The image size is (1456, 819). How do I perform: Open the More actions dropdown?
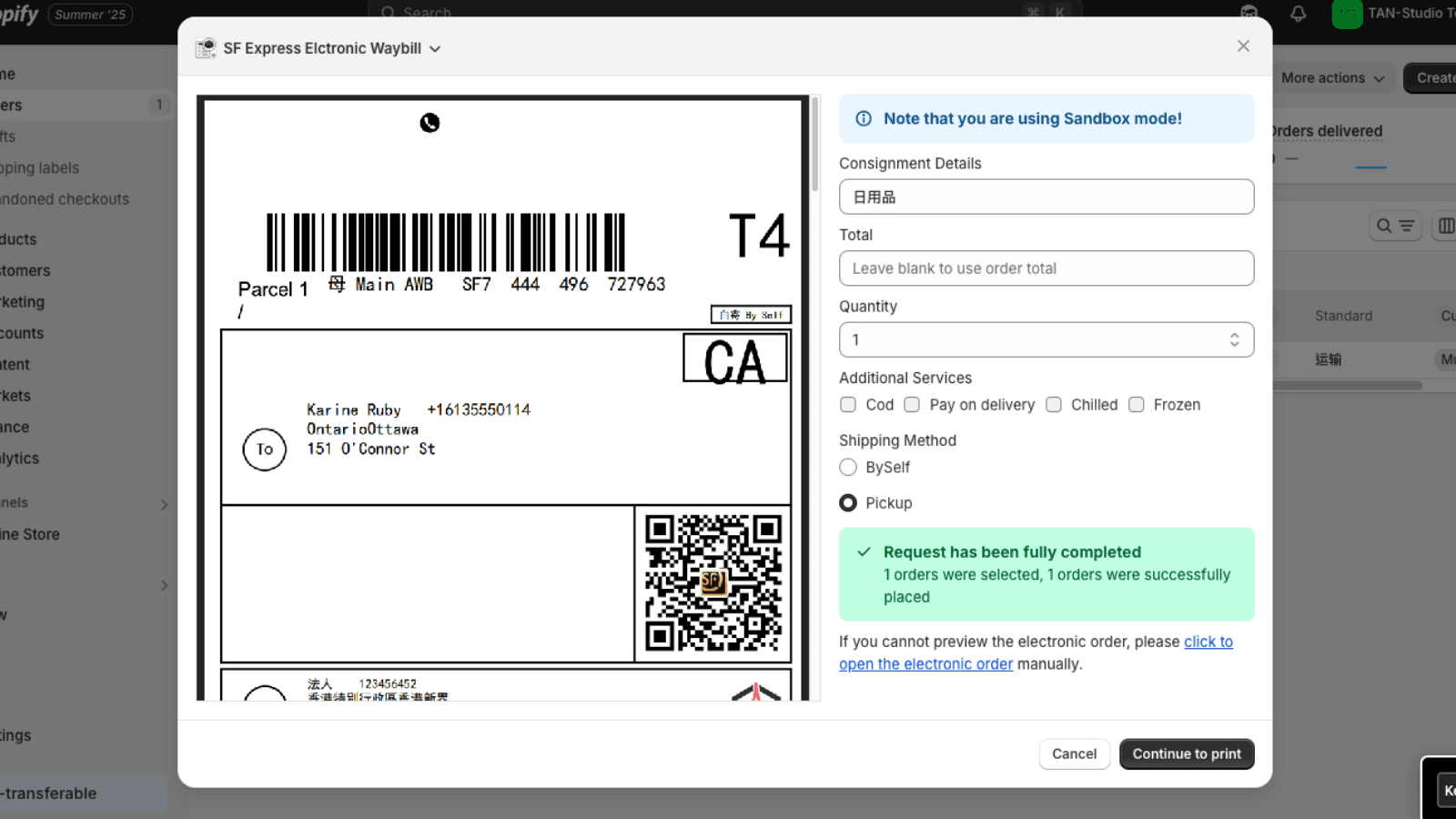click(1332, 78)
